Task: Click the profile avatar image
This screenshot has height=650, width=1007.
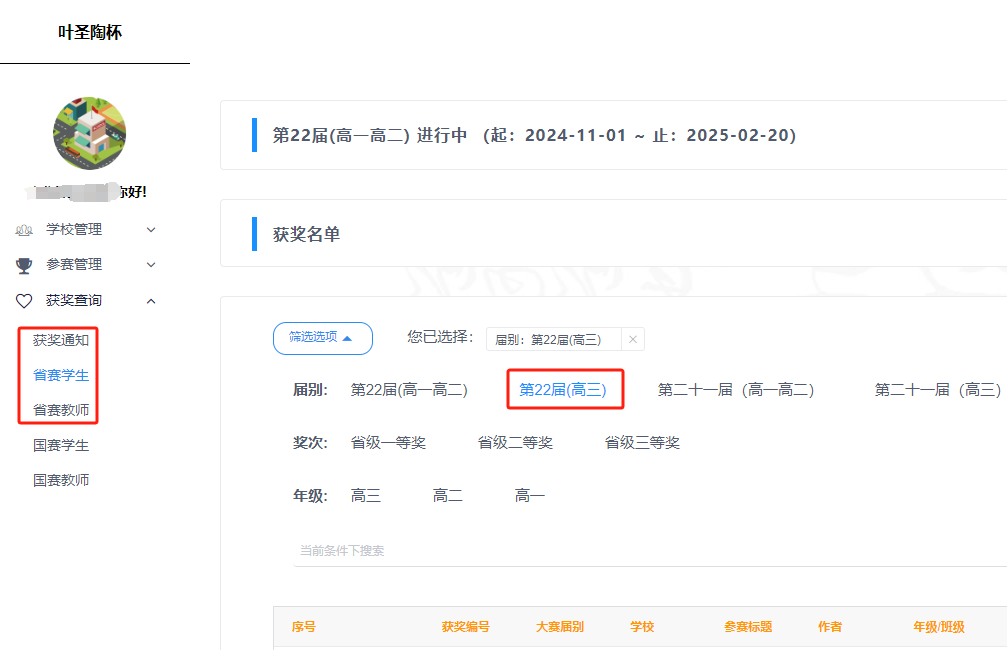Action: tap(89, 133)
